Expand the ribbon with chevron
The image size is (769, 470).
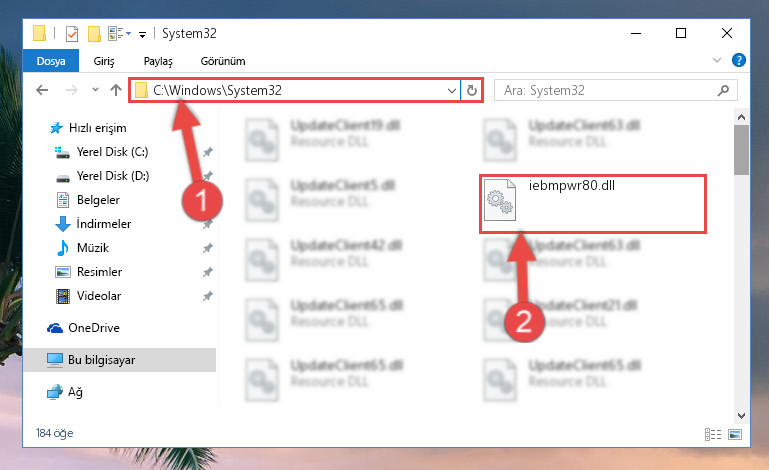pyautogui.click(x=717, y=60)
